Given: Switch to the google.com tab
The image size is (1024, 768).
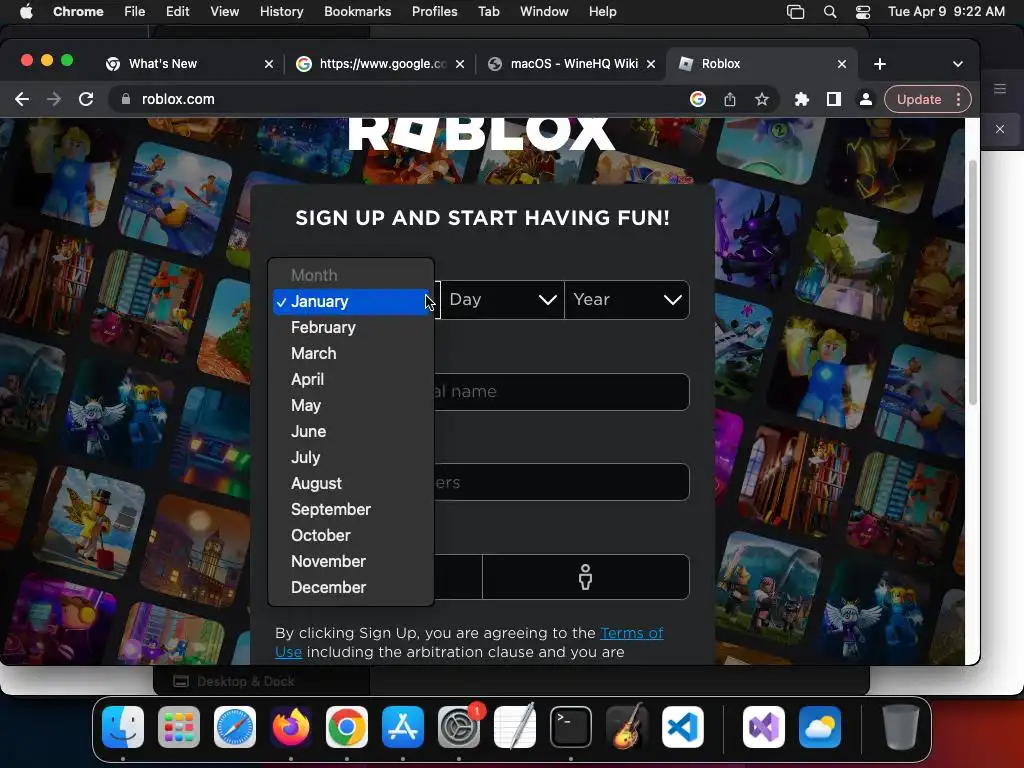Looking at the screenshot, I should 381,64.
